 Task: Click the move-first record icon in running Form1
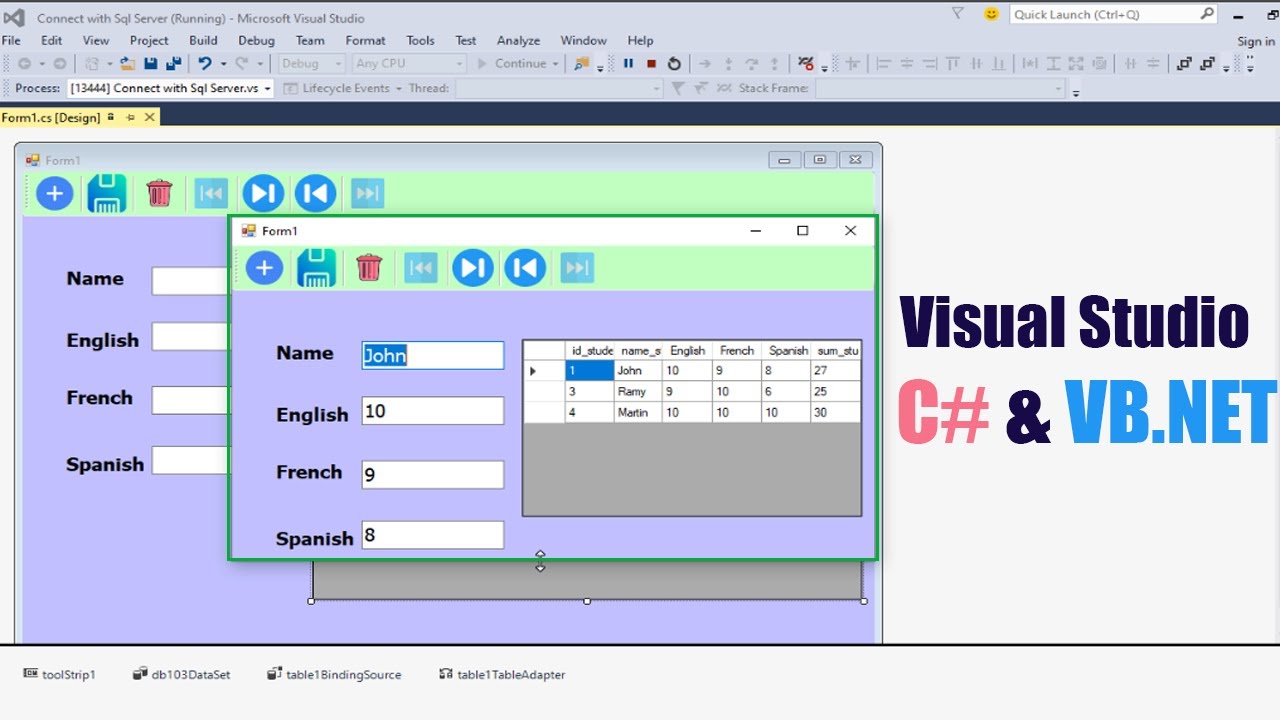pos(421,268)
